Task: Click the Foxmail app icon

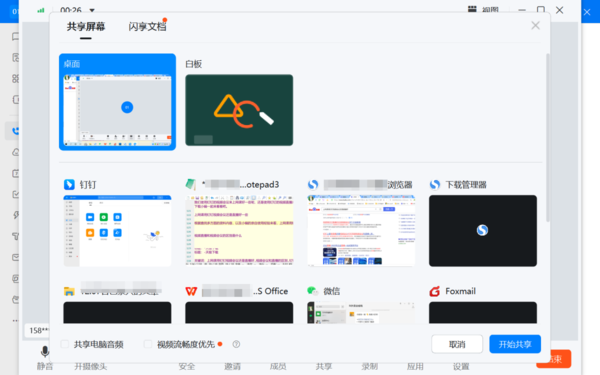Action: pyautogui.click(x=435, y=291)
